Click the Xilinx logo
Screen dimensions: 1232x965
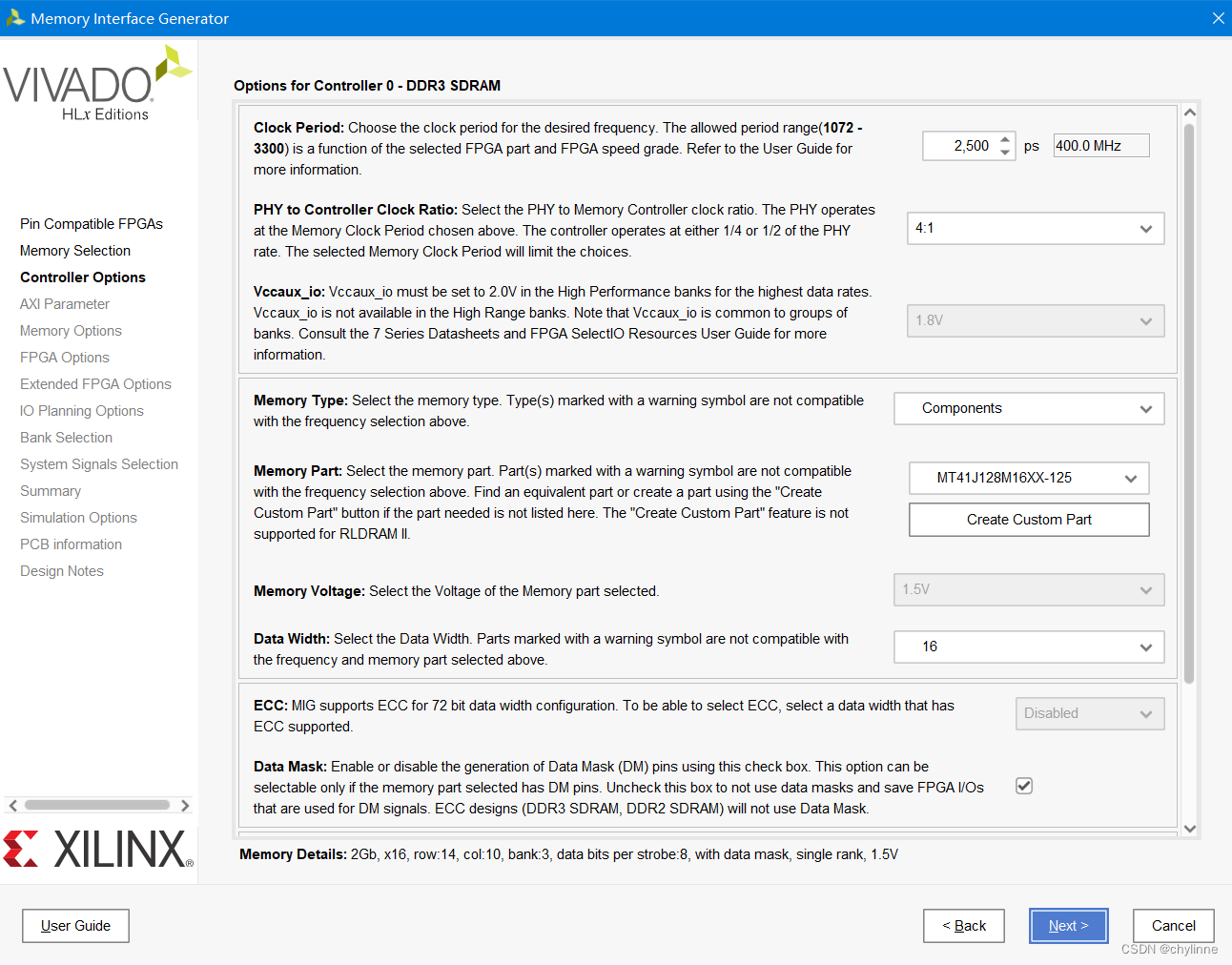tap(98, 849)
